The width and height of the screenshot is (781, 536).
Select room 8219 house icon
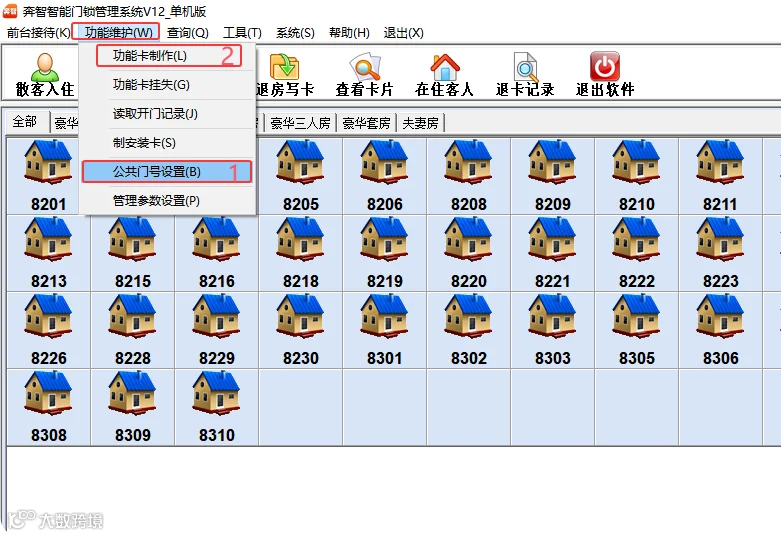[385, 239]
